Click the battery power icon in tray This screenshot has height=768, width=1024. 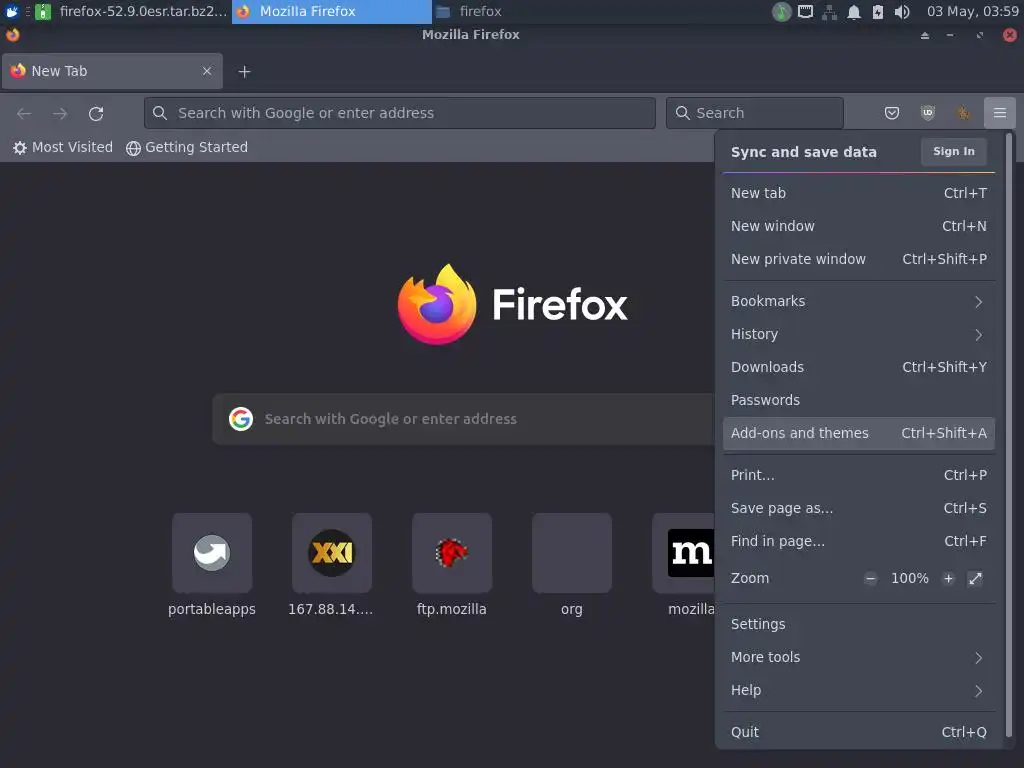(878, 12)
